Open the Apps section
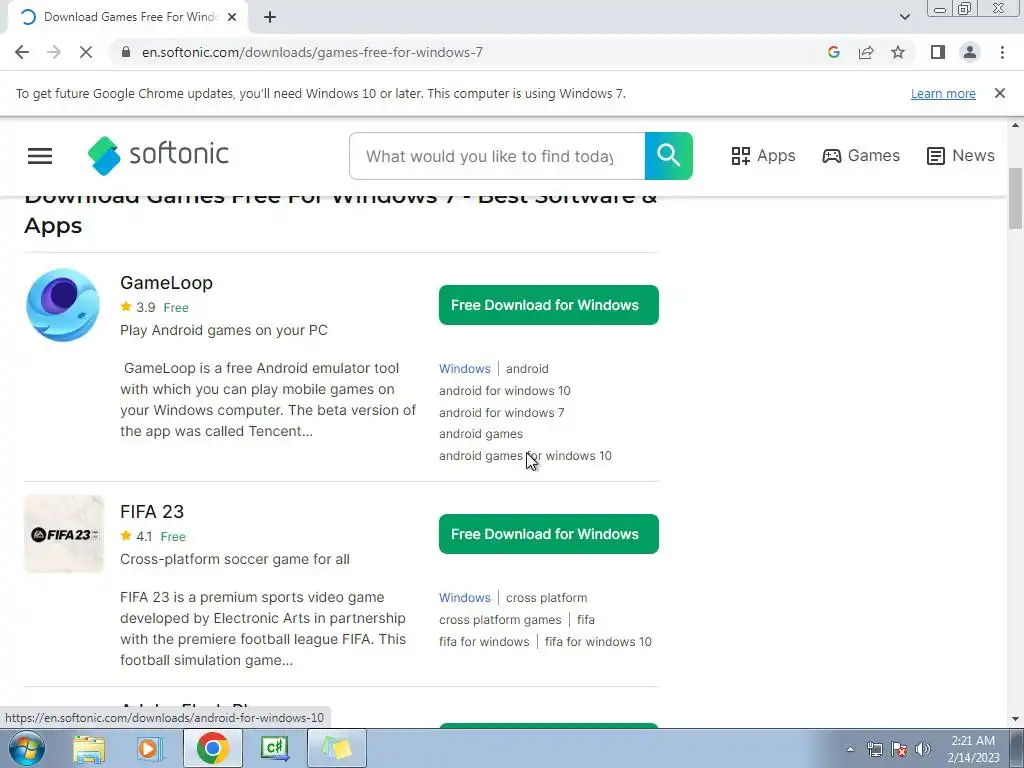Image resolution: width=1024 pixels, height=768 pixels. click(763, 155)
